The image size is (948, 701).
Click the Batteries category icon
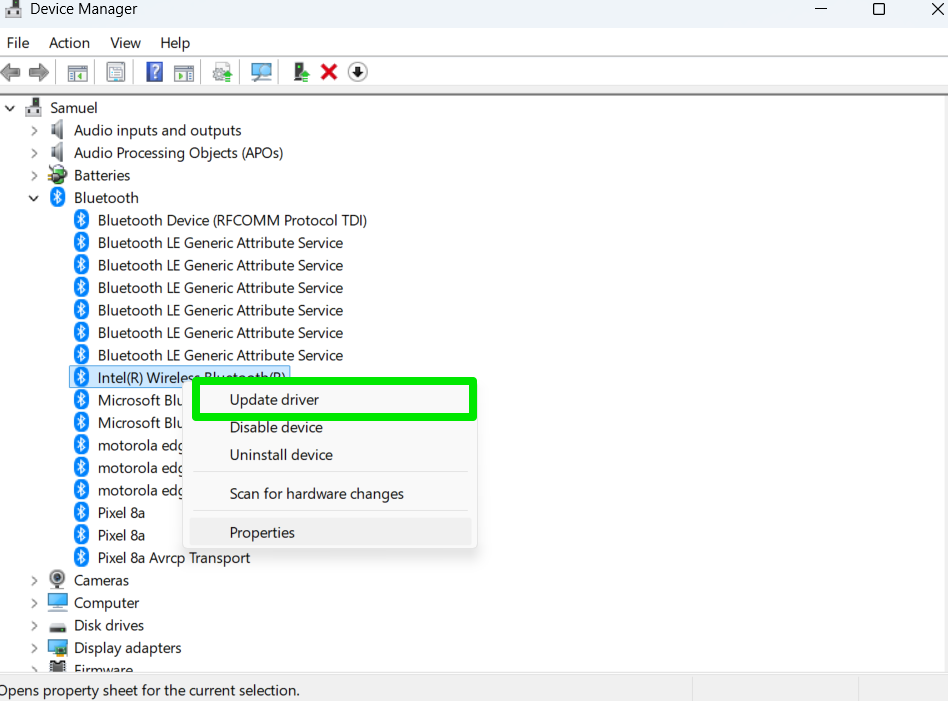click(x=57, y=175)
